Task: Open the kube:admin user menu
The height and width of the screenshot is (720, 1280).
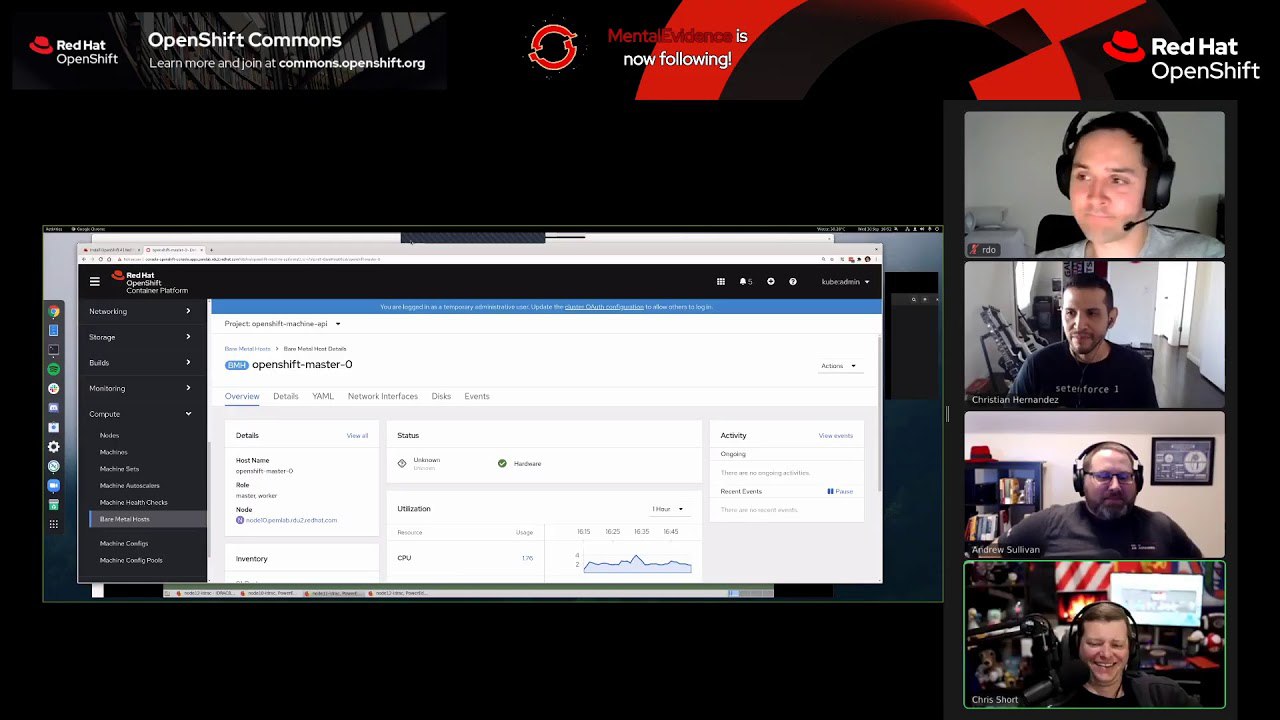Action: (845, 282)
